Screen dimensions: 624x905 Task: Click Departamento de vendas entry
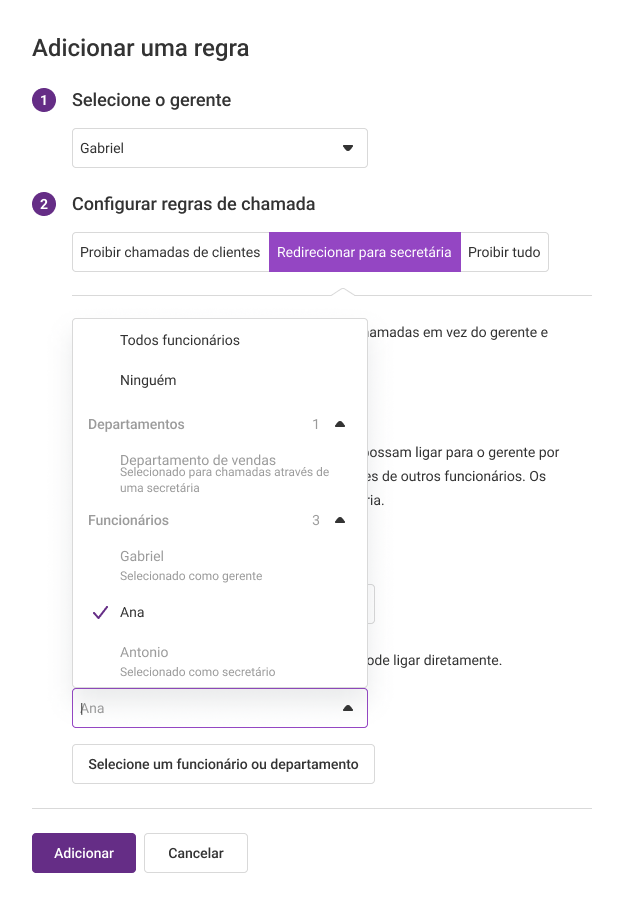coord(220,473)
